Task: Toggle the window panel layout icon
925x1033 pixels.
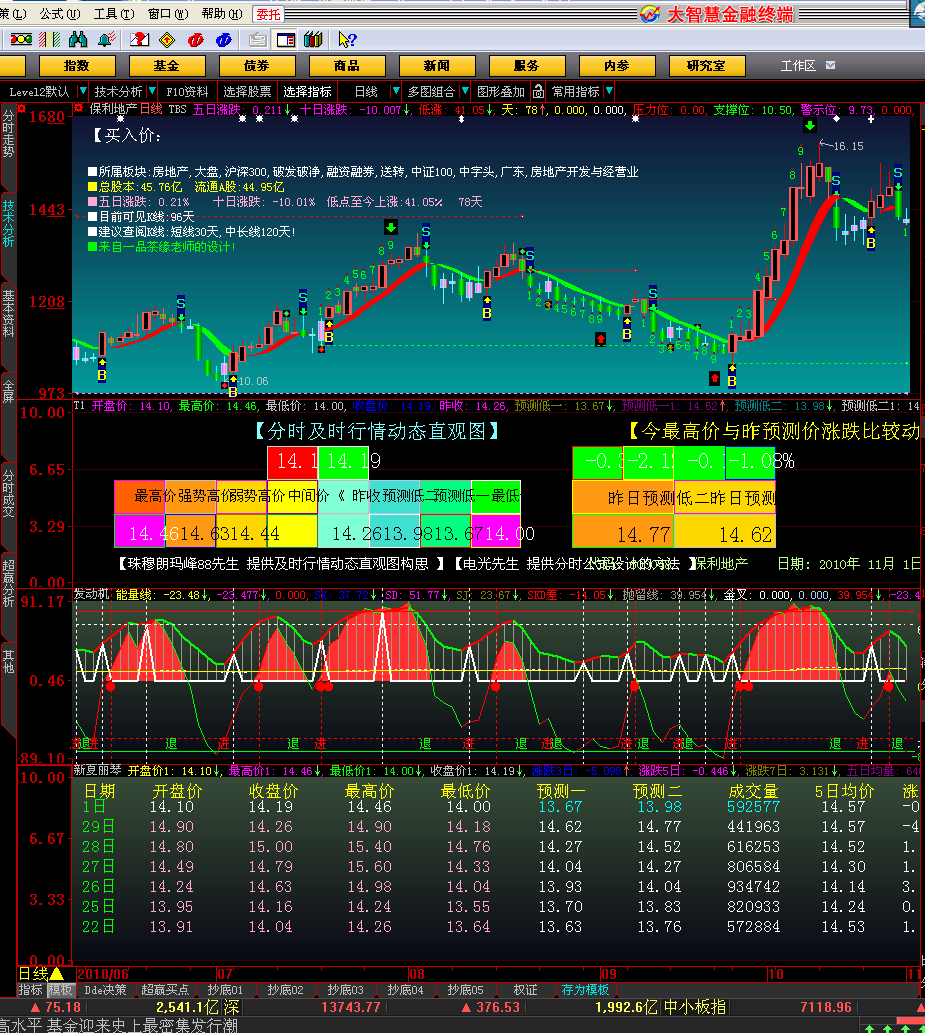Action: (286, 40)
